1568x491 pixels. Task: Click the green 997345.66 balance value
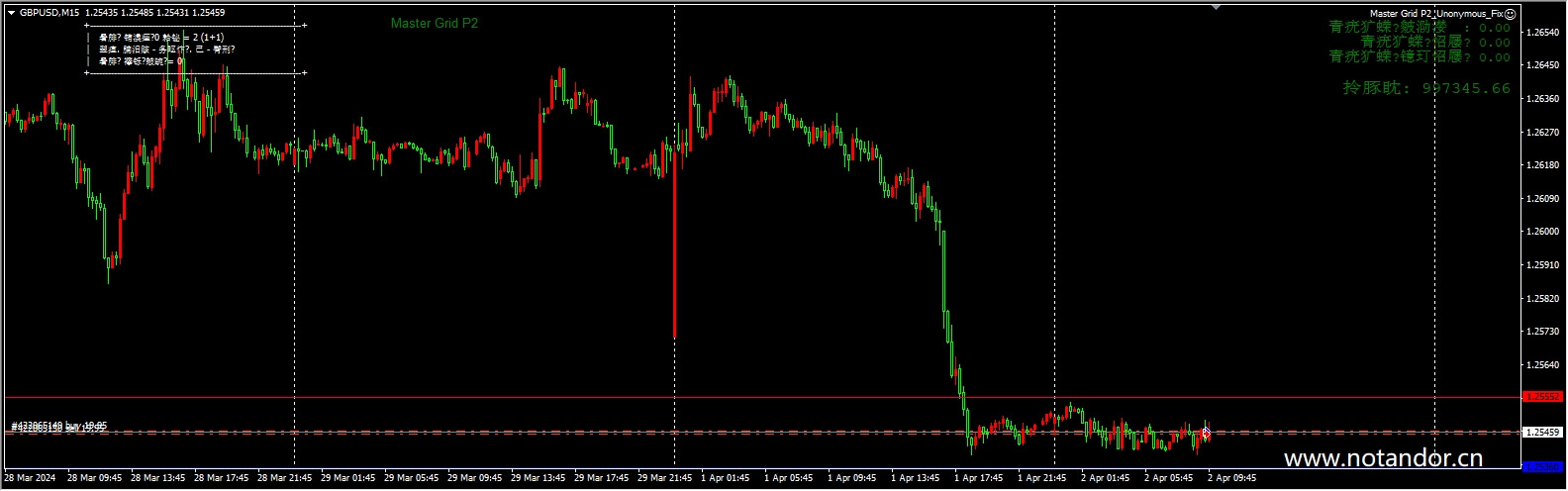[x=1466, y=88]
